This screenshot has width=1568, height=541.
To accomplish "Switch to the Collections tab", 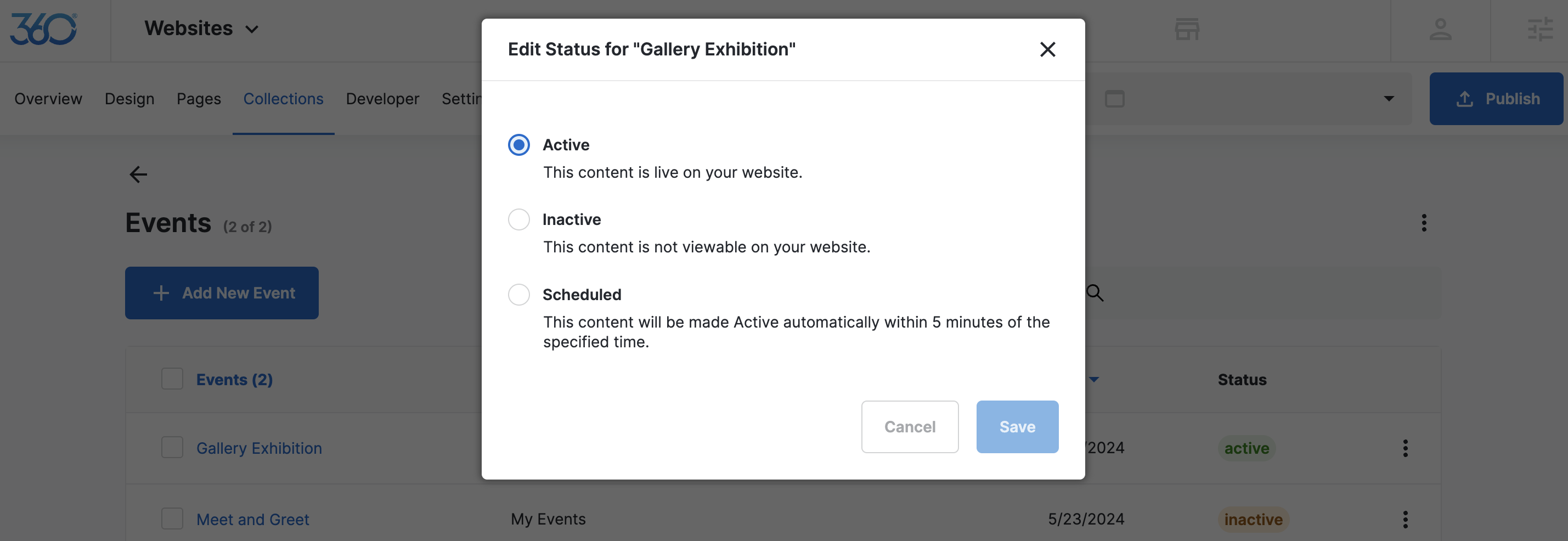I will point(283,99).
